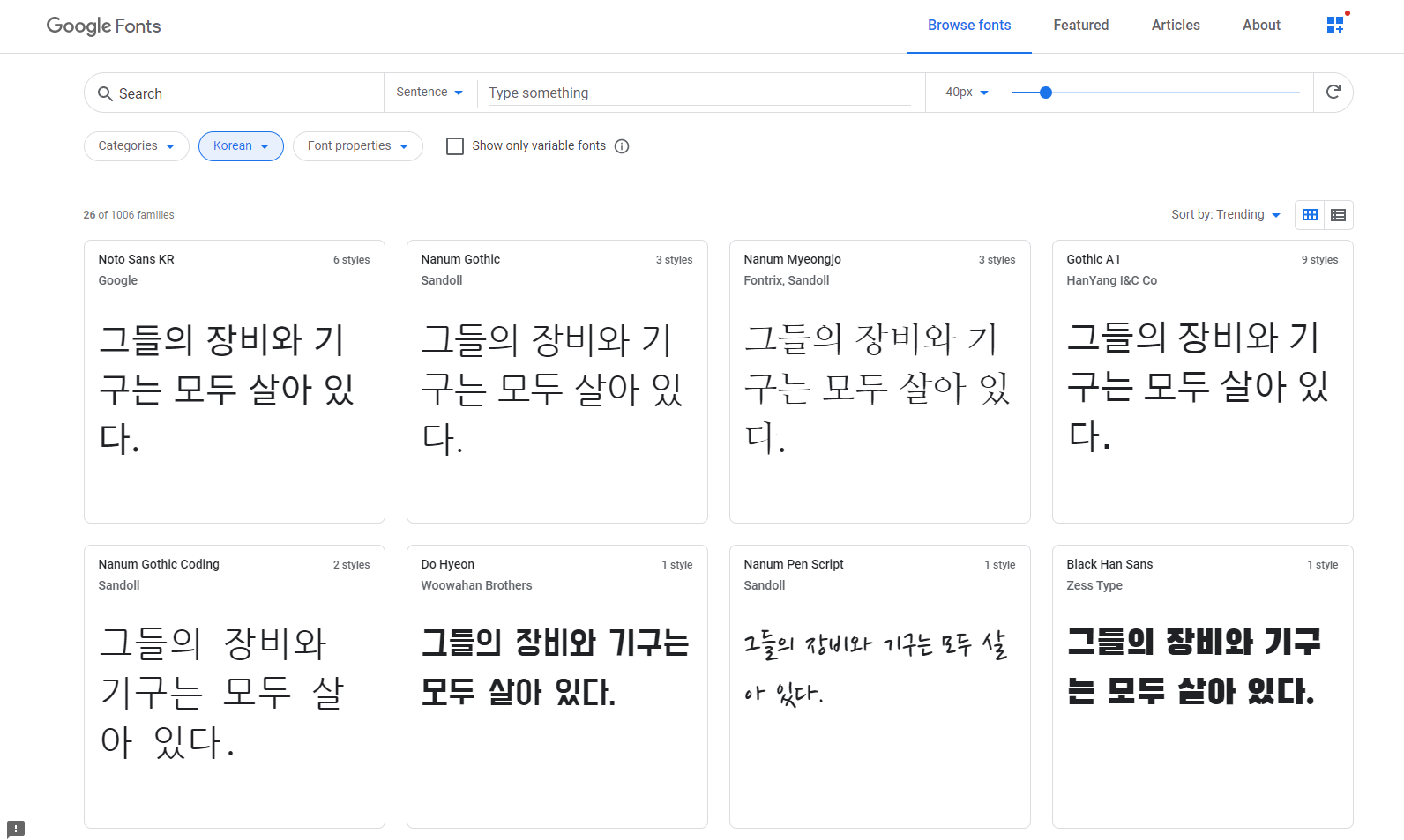The image size is (1404, 840).
Task: Expand the Categories filter
Action: tap(137, 146)
